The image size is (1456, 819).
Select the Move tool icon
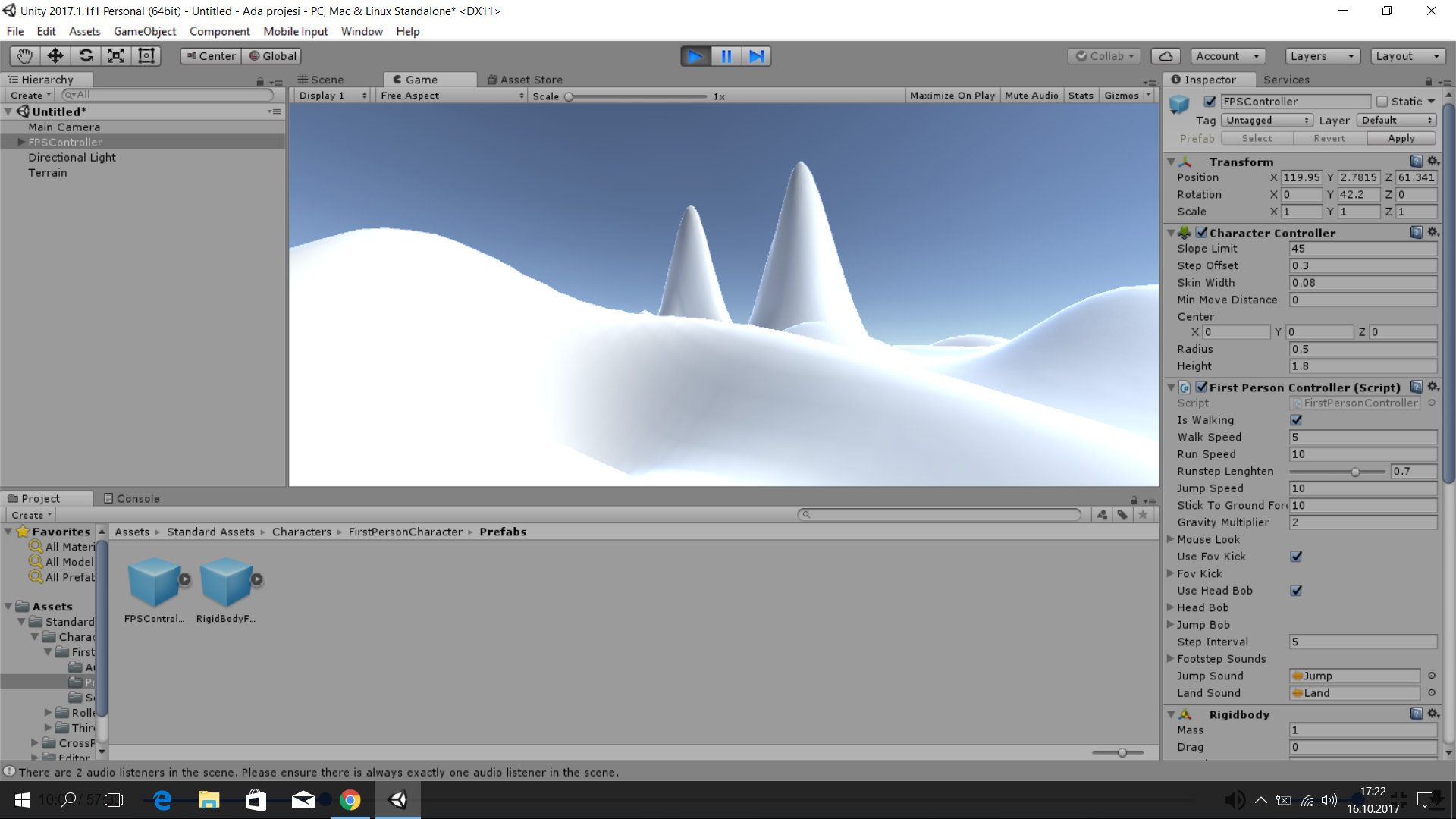pyautogui.click(x=55, y=56)
